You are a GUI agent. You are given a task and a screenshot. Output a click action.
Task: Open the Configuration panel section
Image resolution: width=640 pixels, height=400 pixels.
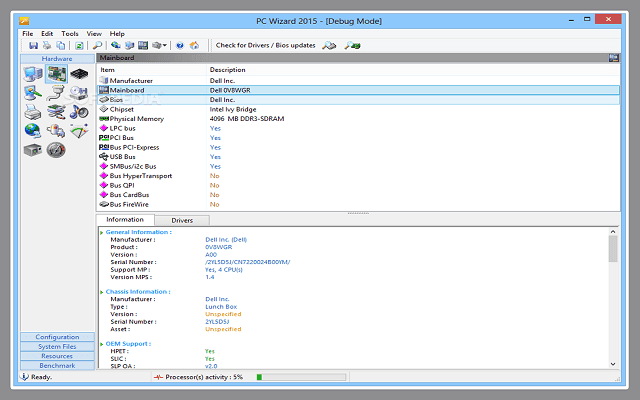tap(57, 337)
